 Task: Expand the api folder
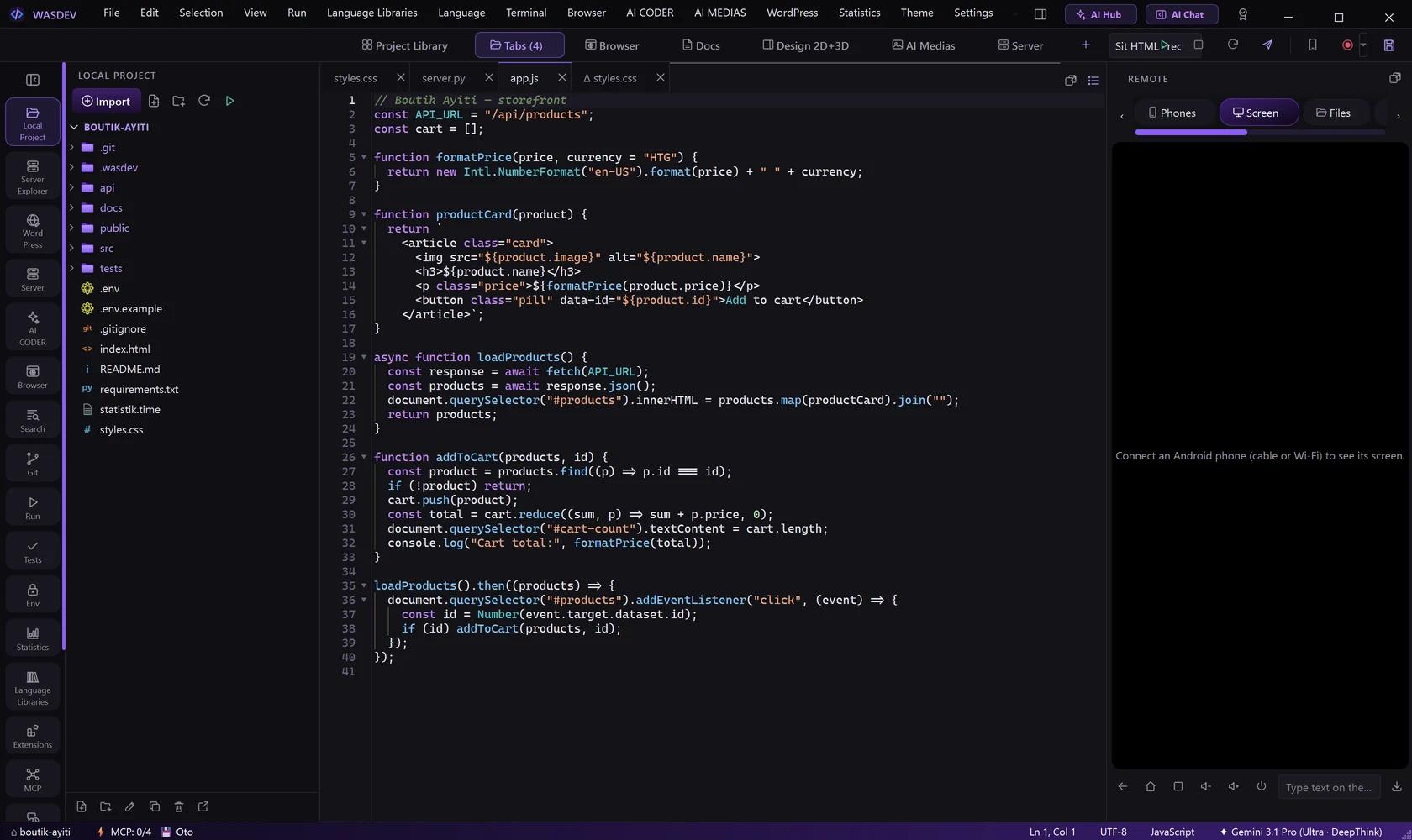pos(72,187)
